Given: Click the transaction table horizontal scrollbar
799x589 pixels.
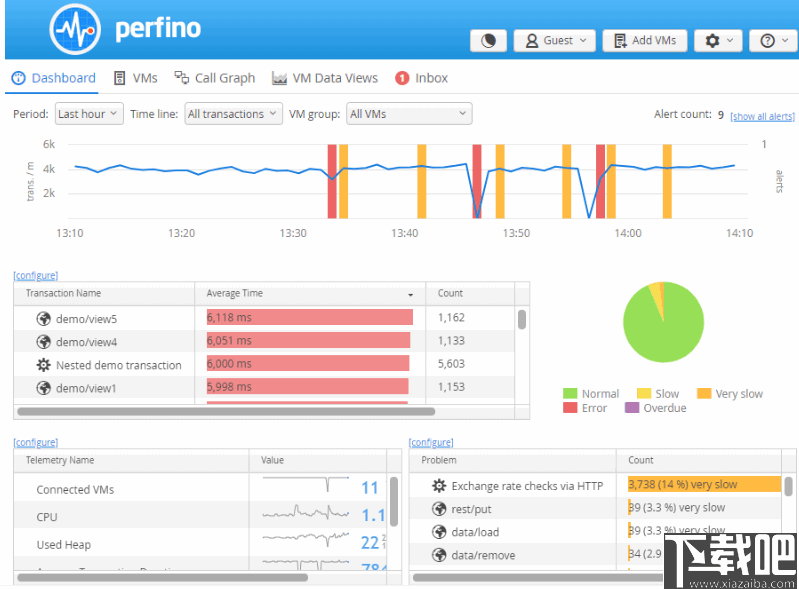Looking at the screenshot, I should (x=226, y=411).
